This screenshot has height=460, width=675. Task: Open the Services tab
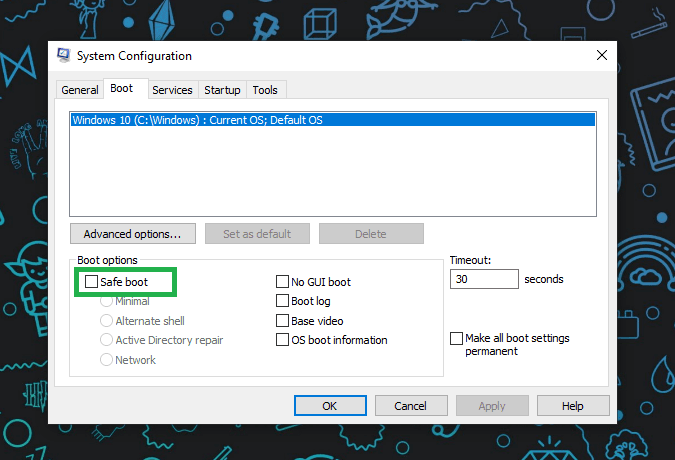173,90
